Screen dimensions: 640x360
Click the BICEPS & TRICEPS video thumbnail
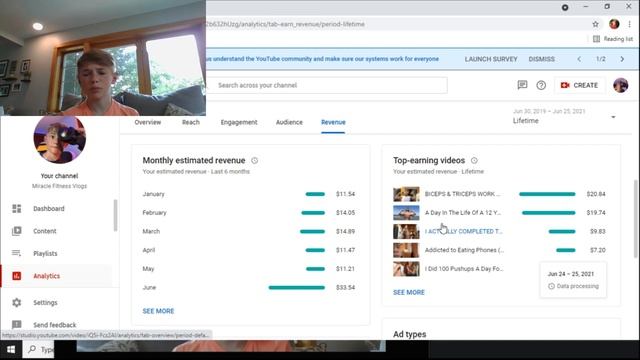(406, 194)
